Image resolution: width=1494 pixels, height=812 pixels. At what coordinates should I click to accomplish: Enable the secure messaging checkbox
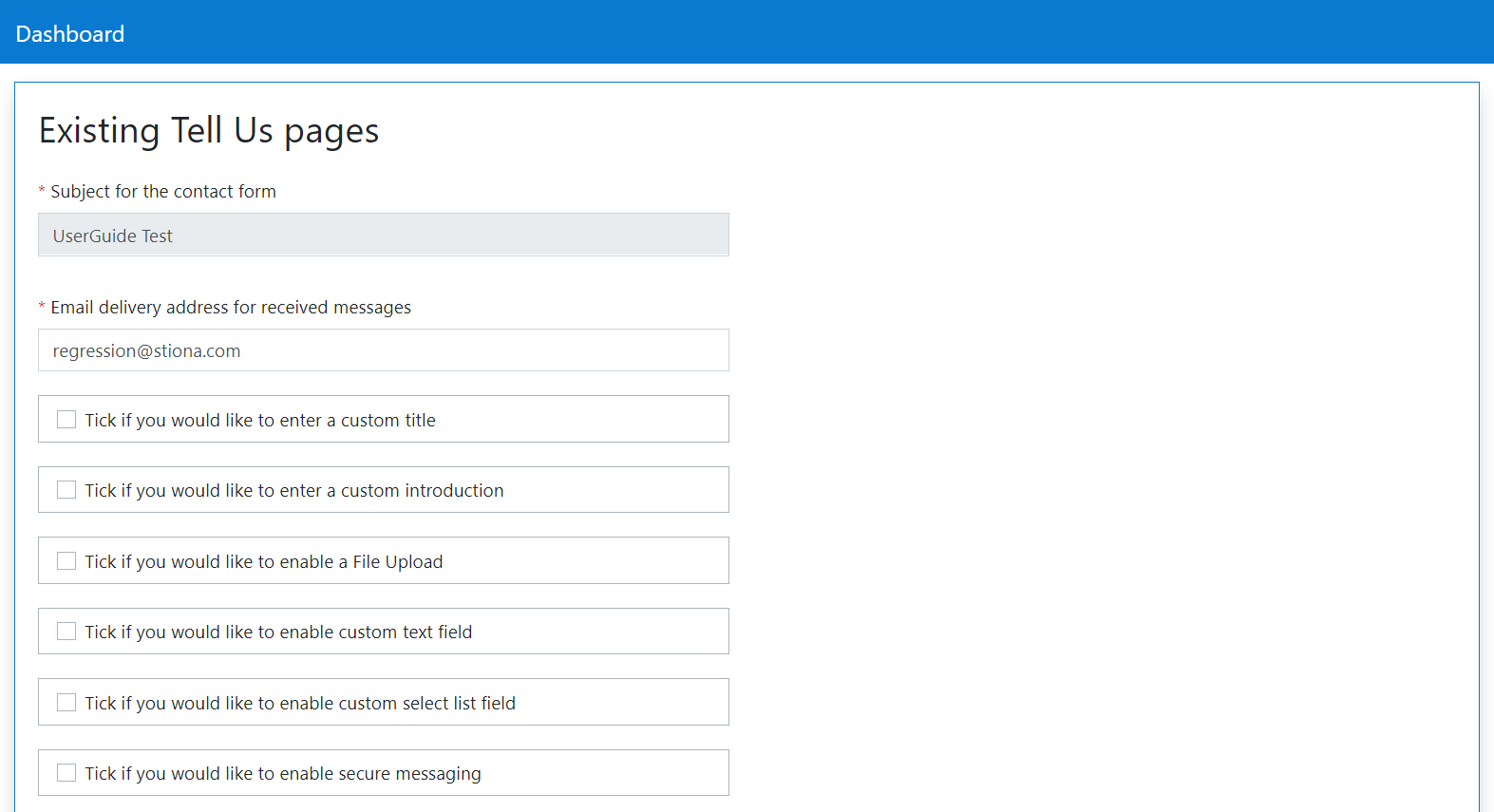click(x=66, y=773)
